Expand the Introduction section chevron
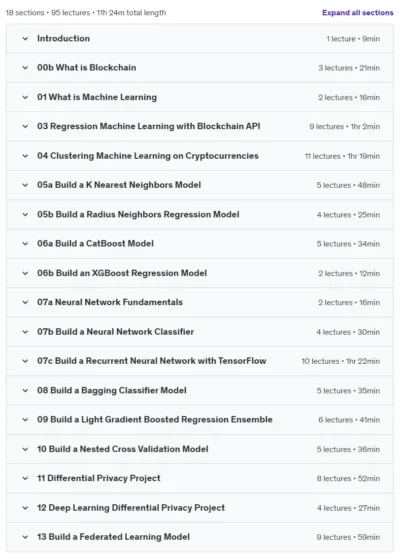The image size is (400, 558). (x=25, y=38)
